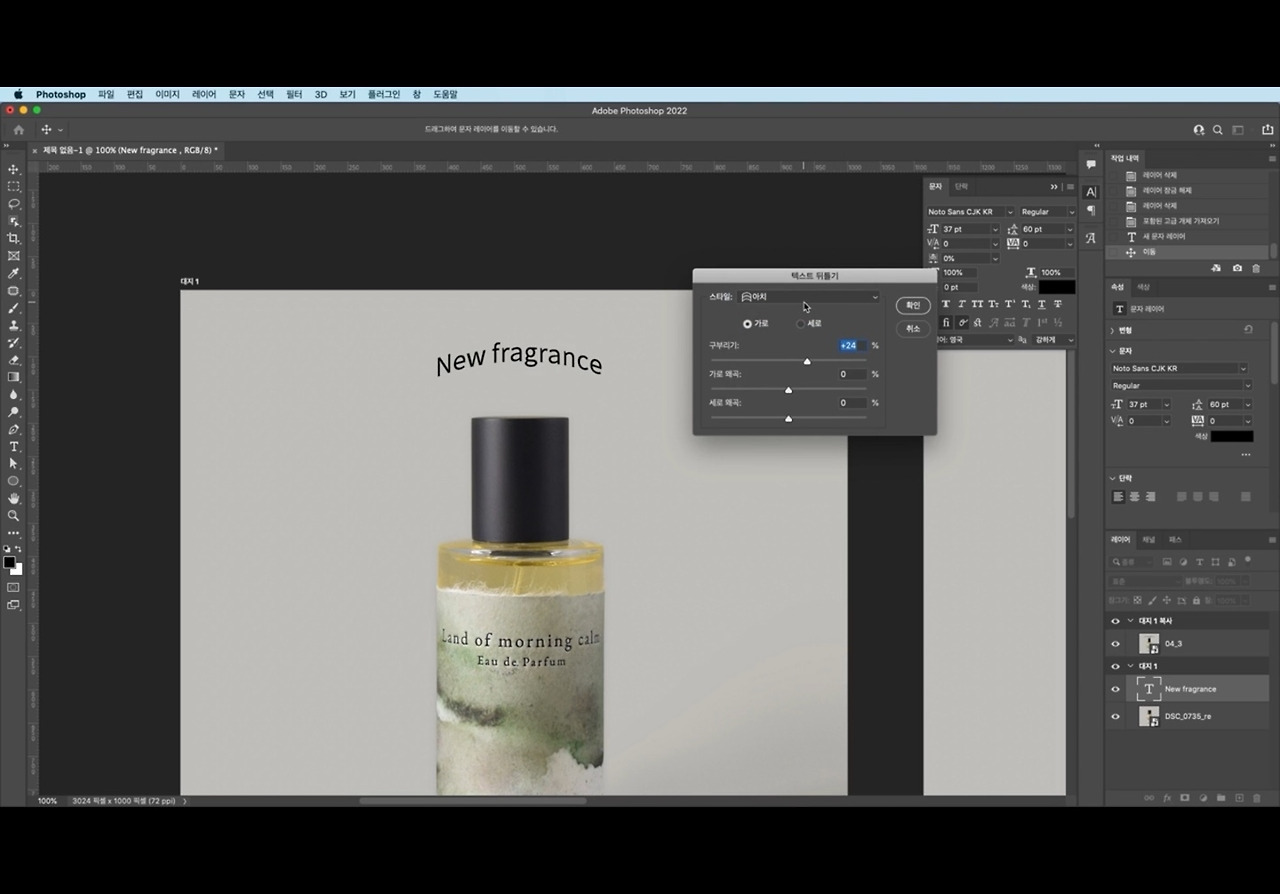Screen dimensions: 1280x894
Task: Delete current history state with trash icon
Action: click(x=1256, y=268)
